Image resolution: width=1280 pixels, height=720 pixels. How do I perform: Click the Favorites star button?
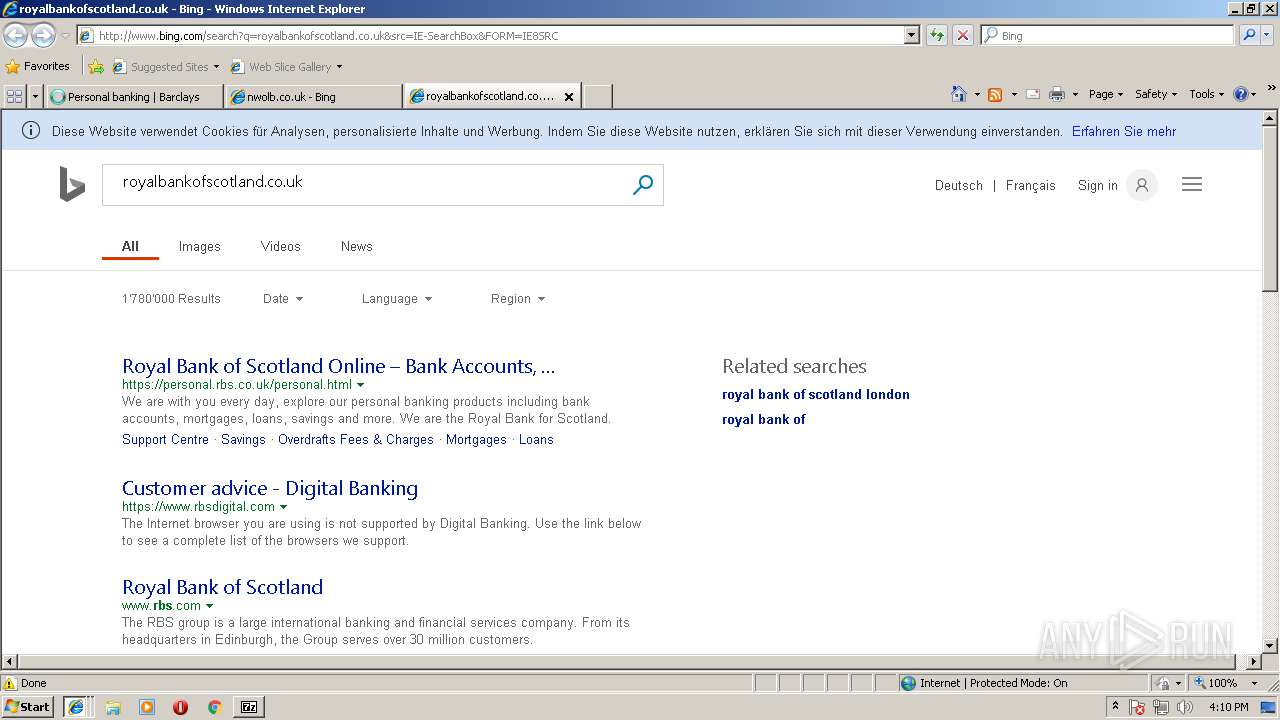pos(37,66)
